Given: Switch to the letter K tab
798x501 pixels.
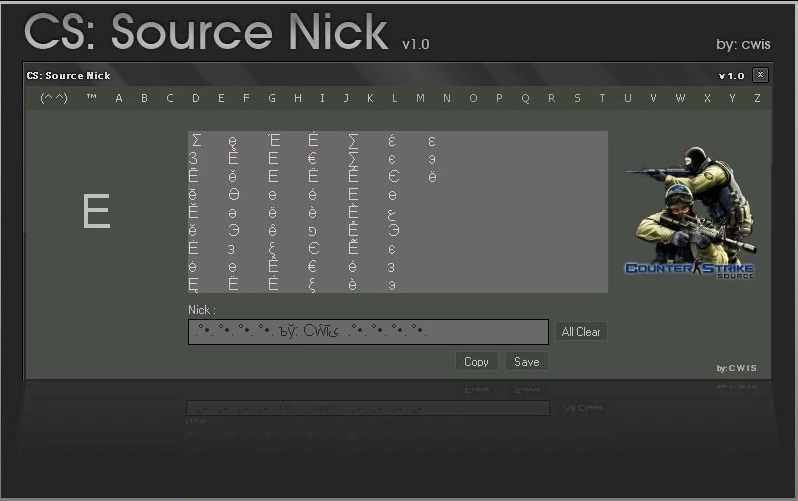Looking at the screenshot, I should [x=370, y=98].
